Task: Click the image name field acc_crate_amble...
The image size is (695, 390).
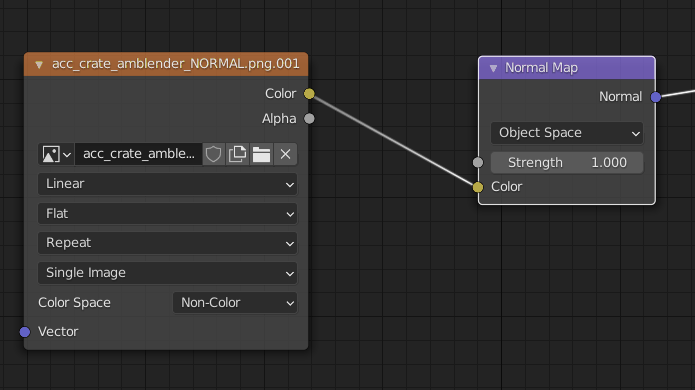Action: [139, 154]
